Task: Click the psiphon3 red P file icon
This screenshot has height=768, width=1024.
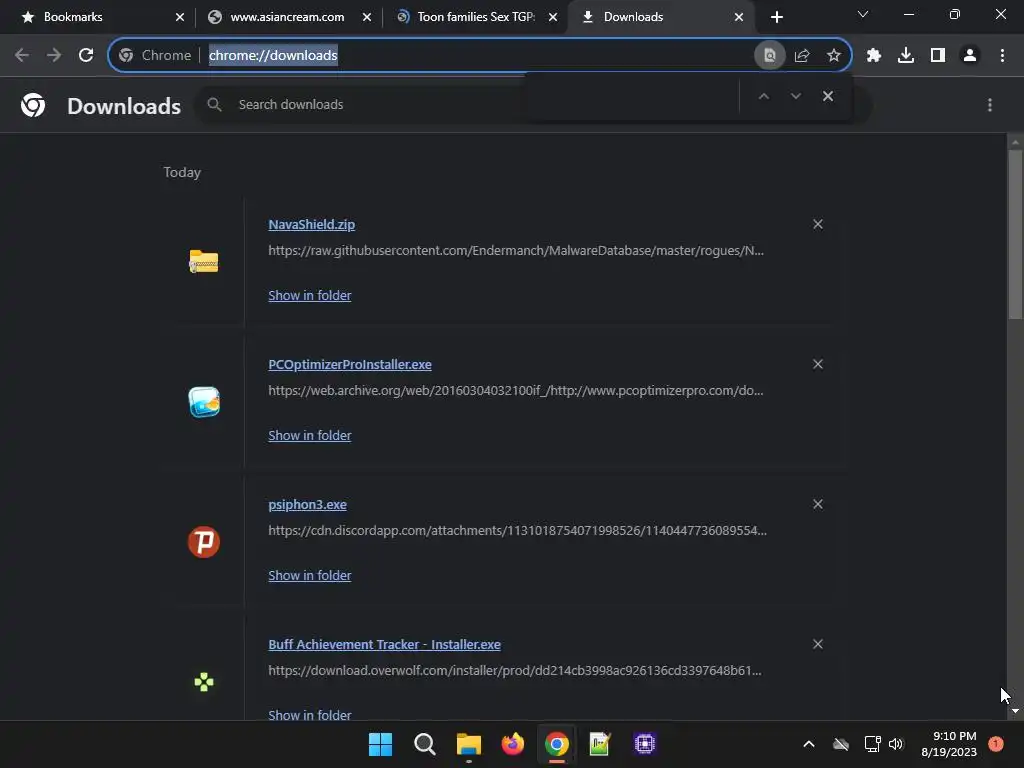Action: click(204, 542)
